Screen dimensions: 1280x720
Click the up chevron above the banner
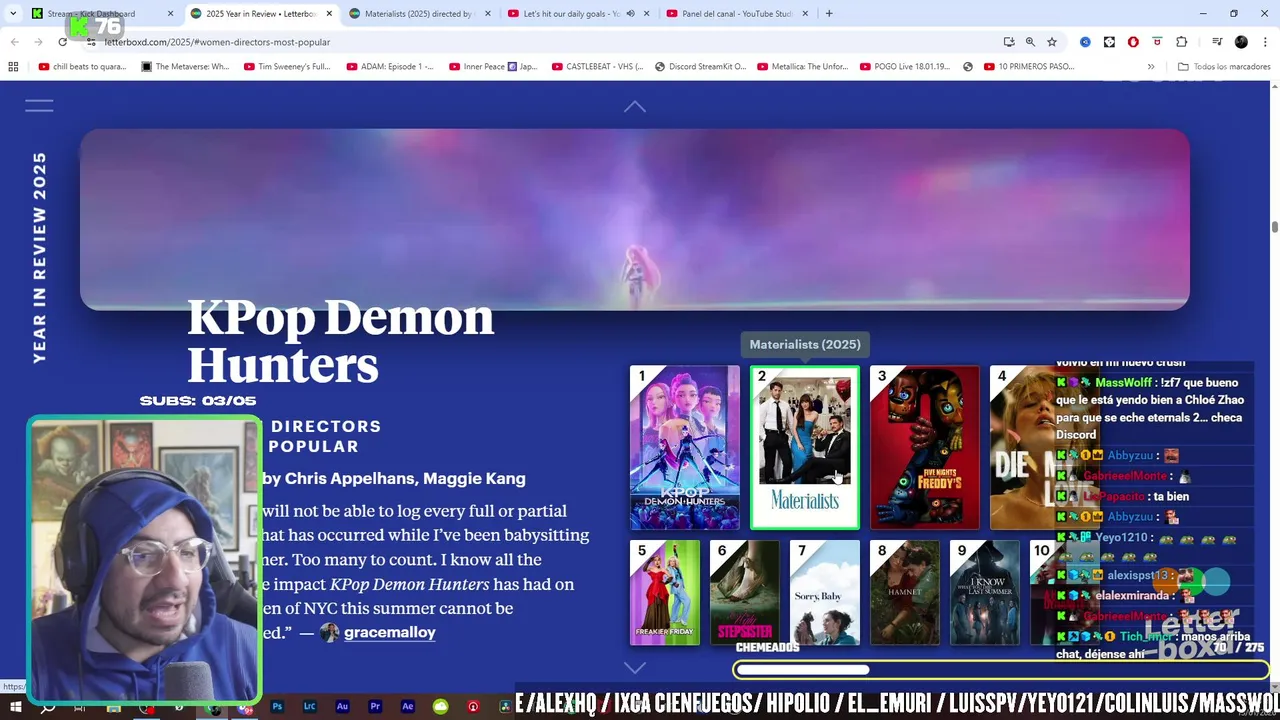pos(635,106)
